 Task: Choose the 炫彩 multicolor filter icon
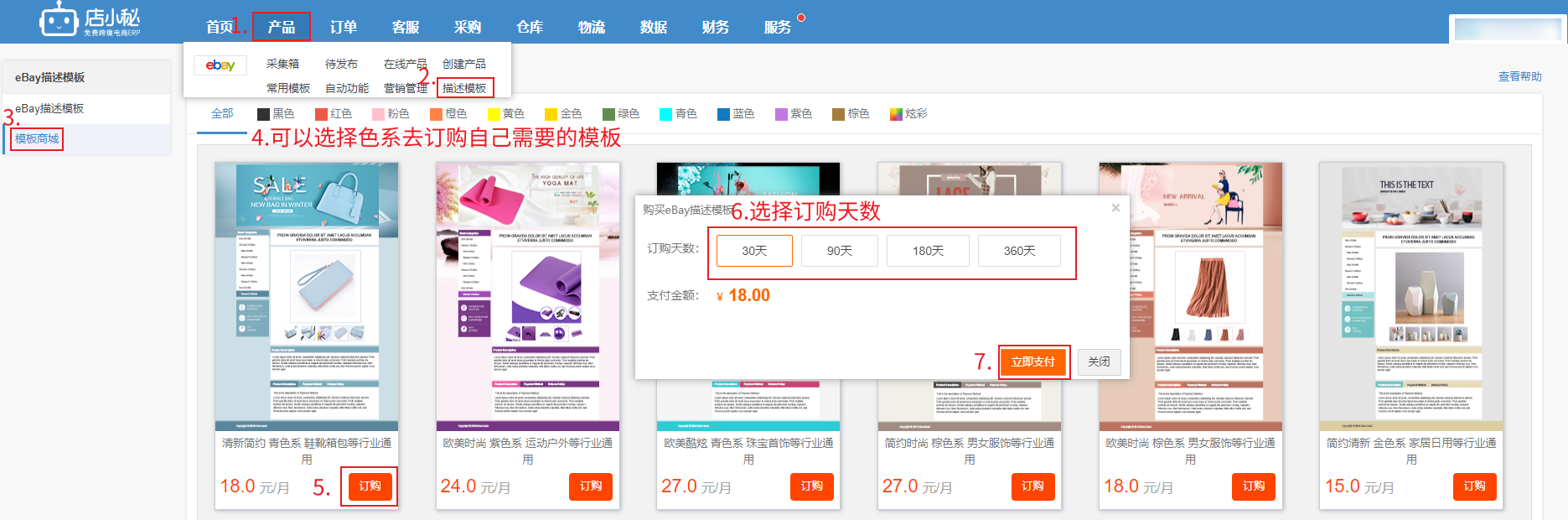(x=896, y=114)
